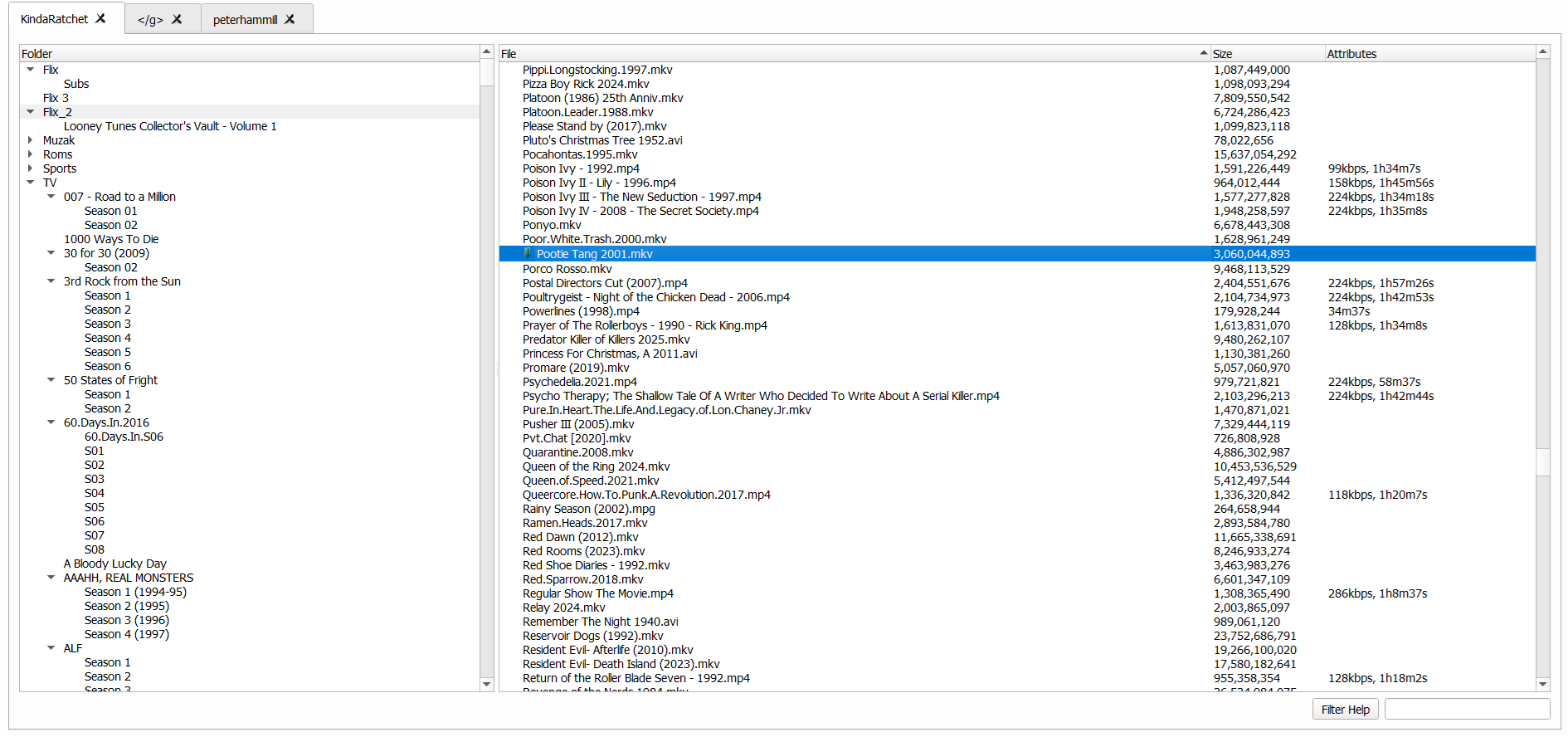This screenshot has width=1568, height=737.
Task: Click the sort arrow in File column header
Action: pyautogui.click(x=1203, y=53)
